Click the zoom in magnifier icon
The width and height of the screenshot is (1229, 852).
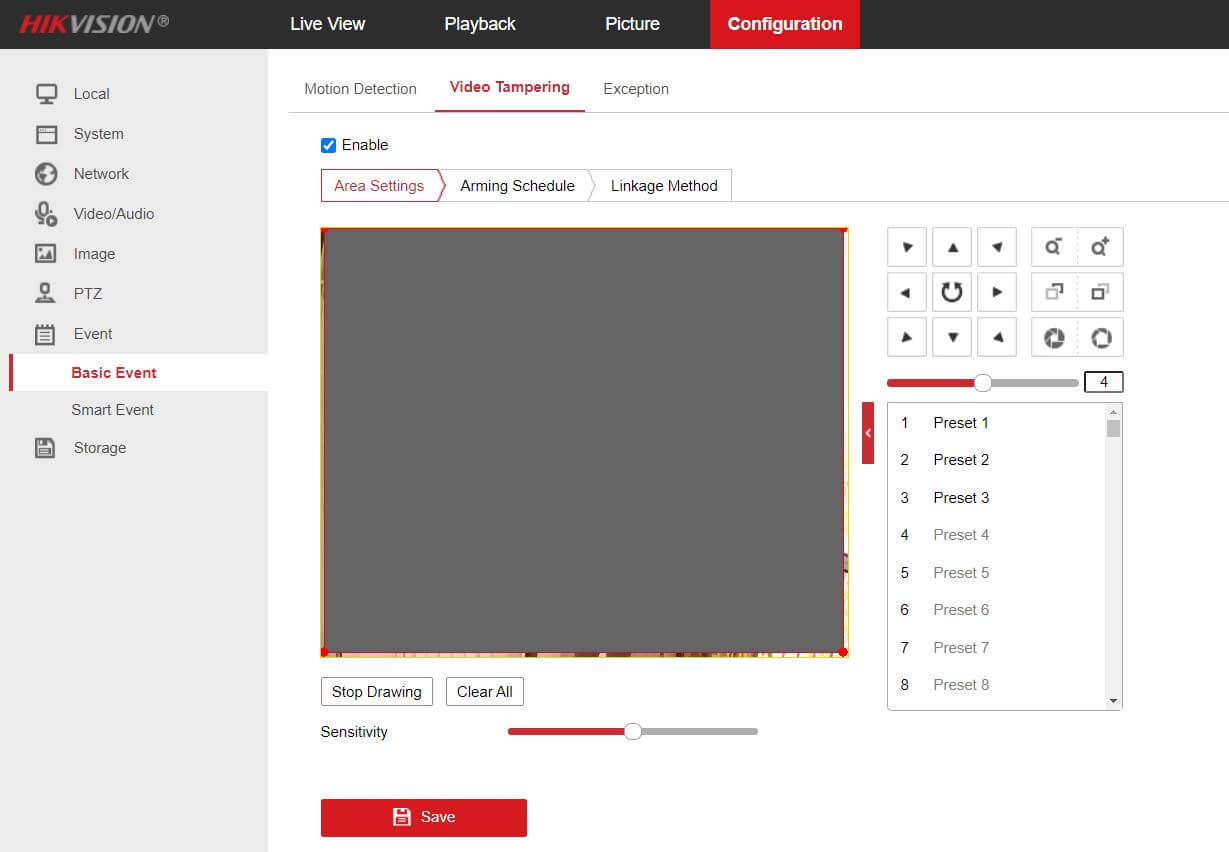(x=1100, y=247)
